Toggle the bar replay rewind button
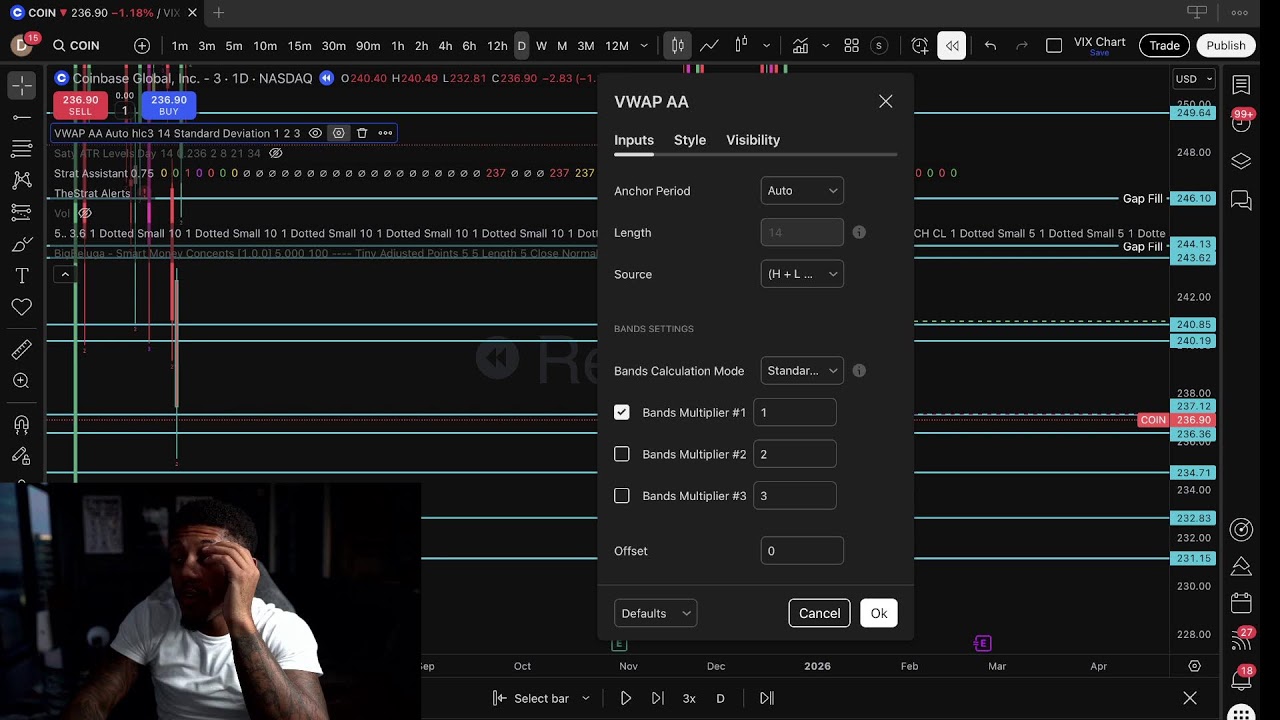Image resolution: width=1280 pixels, height=720 pixels. [x=952, y=46]
